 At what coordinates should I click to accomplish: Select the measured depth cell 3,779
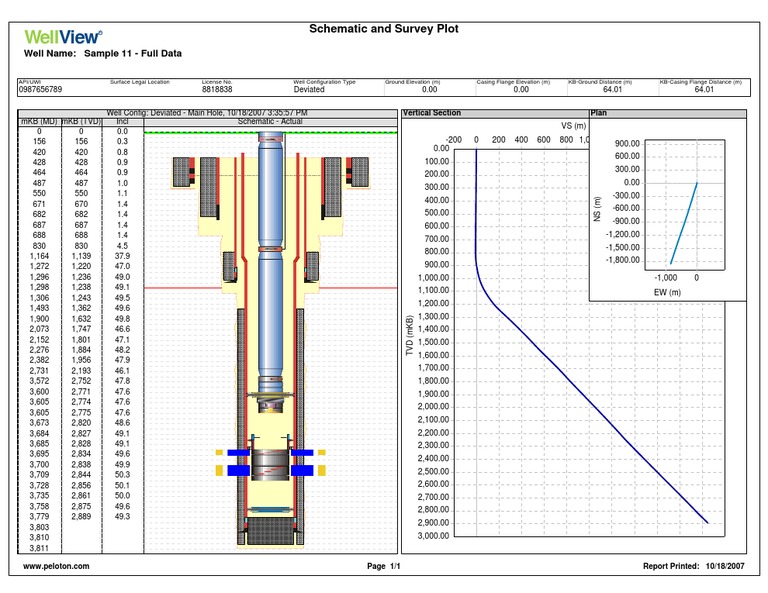(39, 516)
